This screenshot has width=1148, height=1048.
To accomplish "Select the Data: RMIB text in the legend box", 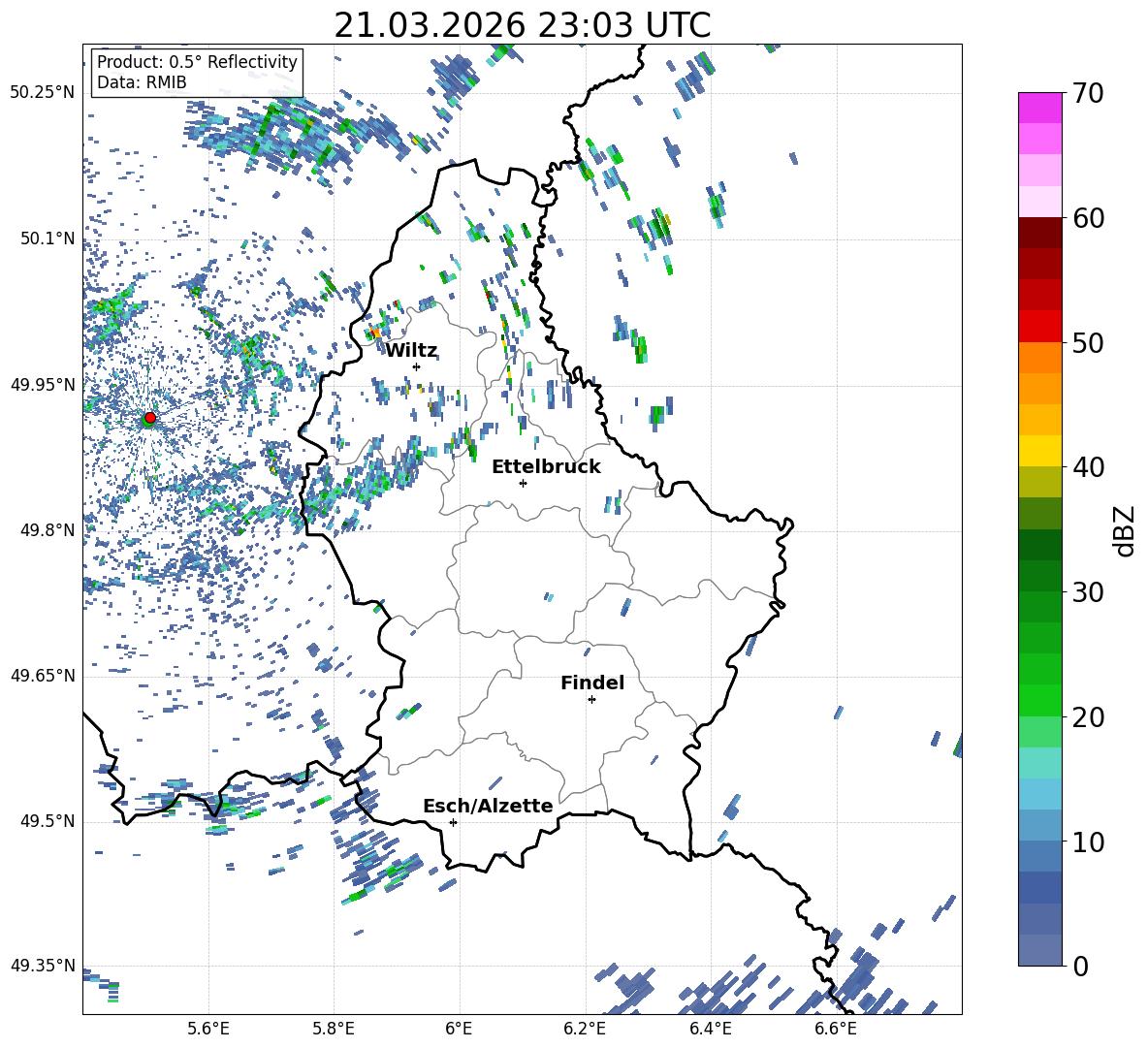I will [x=142, y=82].
